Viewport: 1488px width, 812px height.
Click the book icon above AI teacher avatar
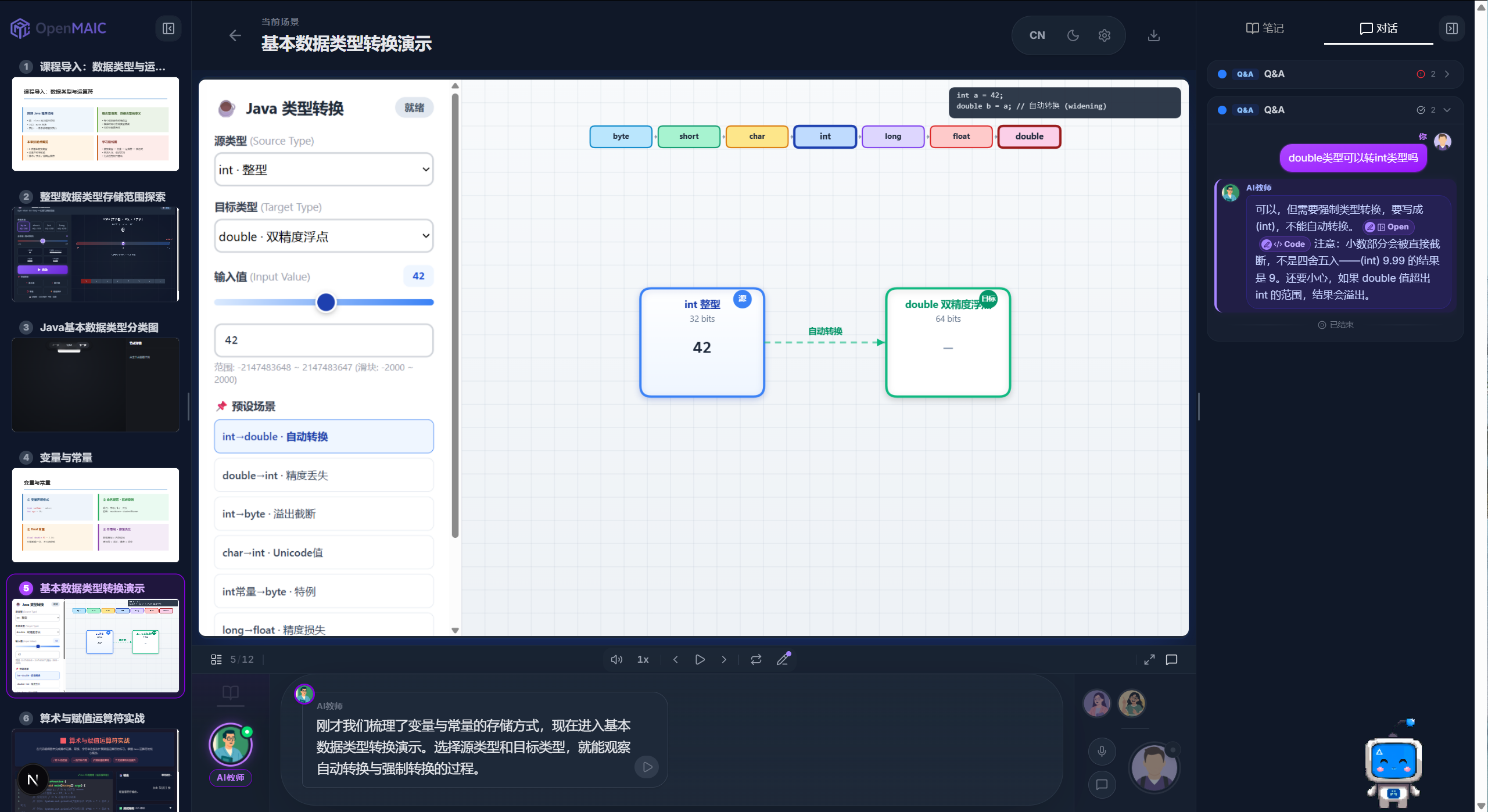[231, 692]
